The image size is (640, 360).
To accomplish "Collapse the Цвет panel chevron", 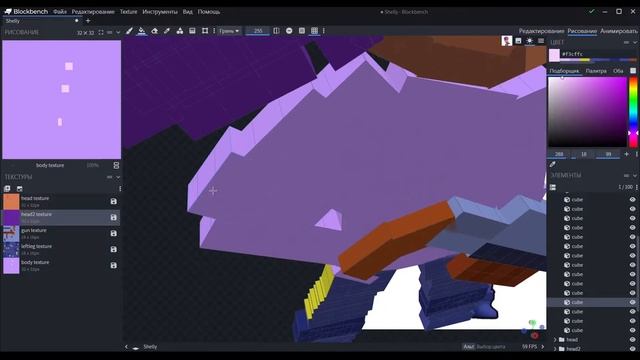I will click(x=635, y=42).
